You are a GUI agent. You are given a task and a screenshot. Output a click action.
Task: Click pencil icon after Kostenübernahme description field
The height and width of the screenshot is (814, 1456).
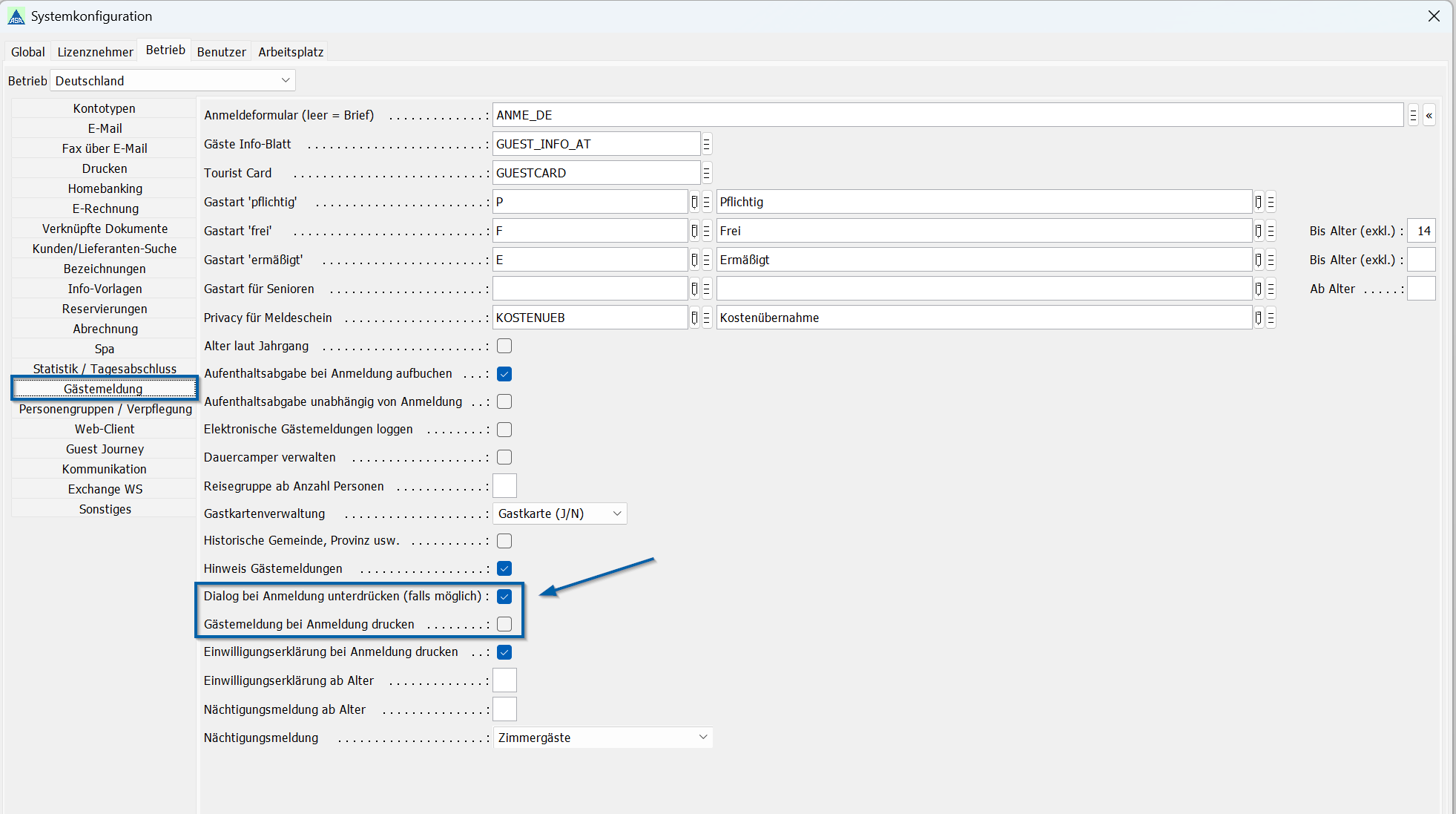[x=1258, y=318]
